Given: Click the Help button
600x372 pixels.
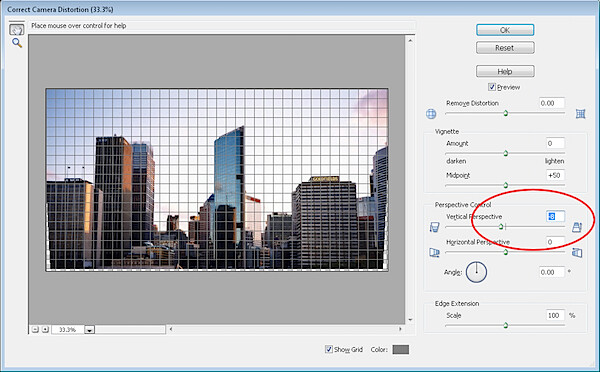Looking at the screenshot, I should point(505,71).
